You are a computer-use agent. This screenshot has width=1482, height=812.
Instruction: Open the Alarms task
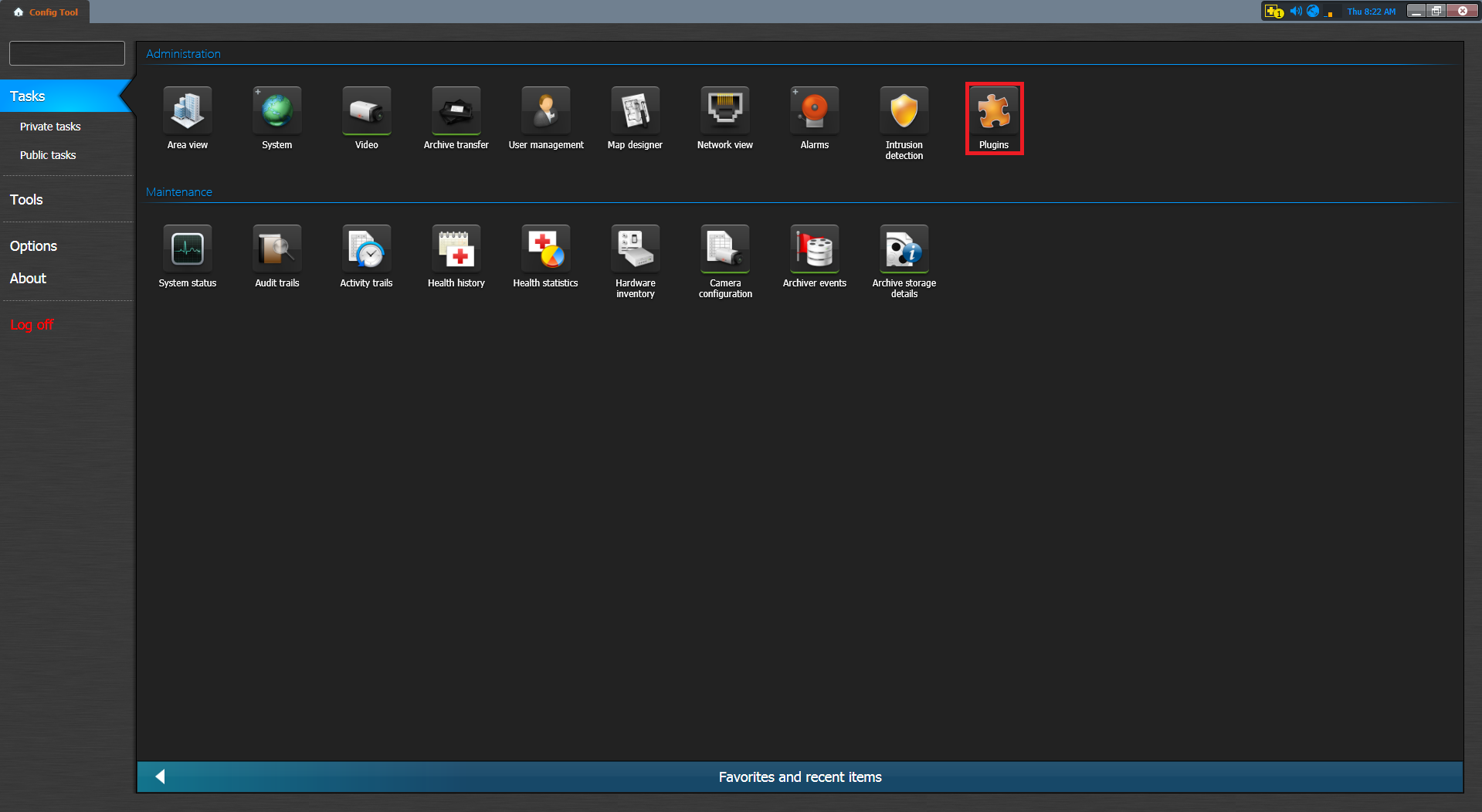[814, 112]
